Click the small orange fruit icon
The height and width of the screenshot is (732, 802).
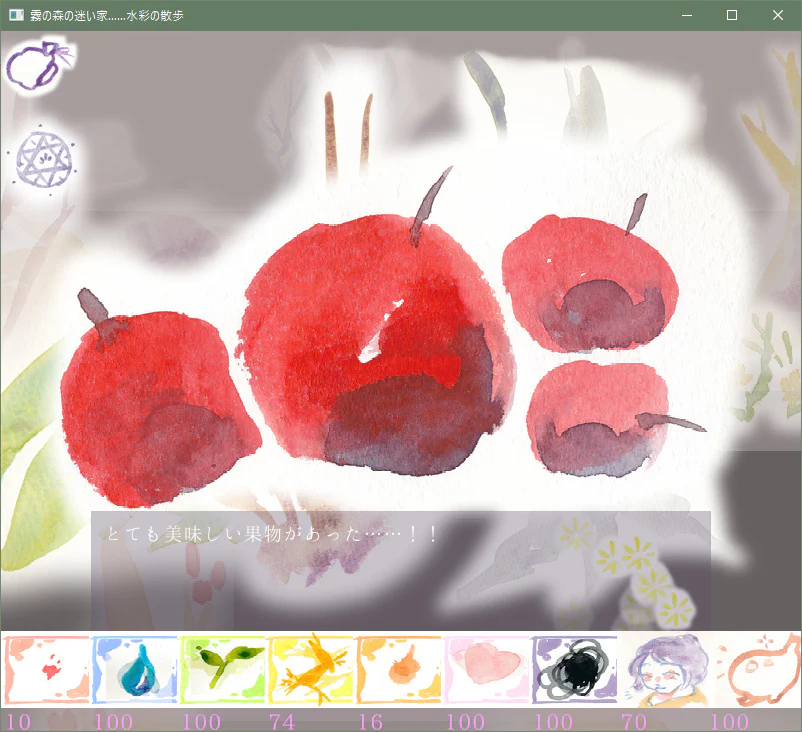tap(398, 667)
